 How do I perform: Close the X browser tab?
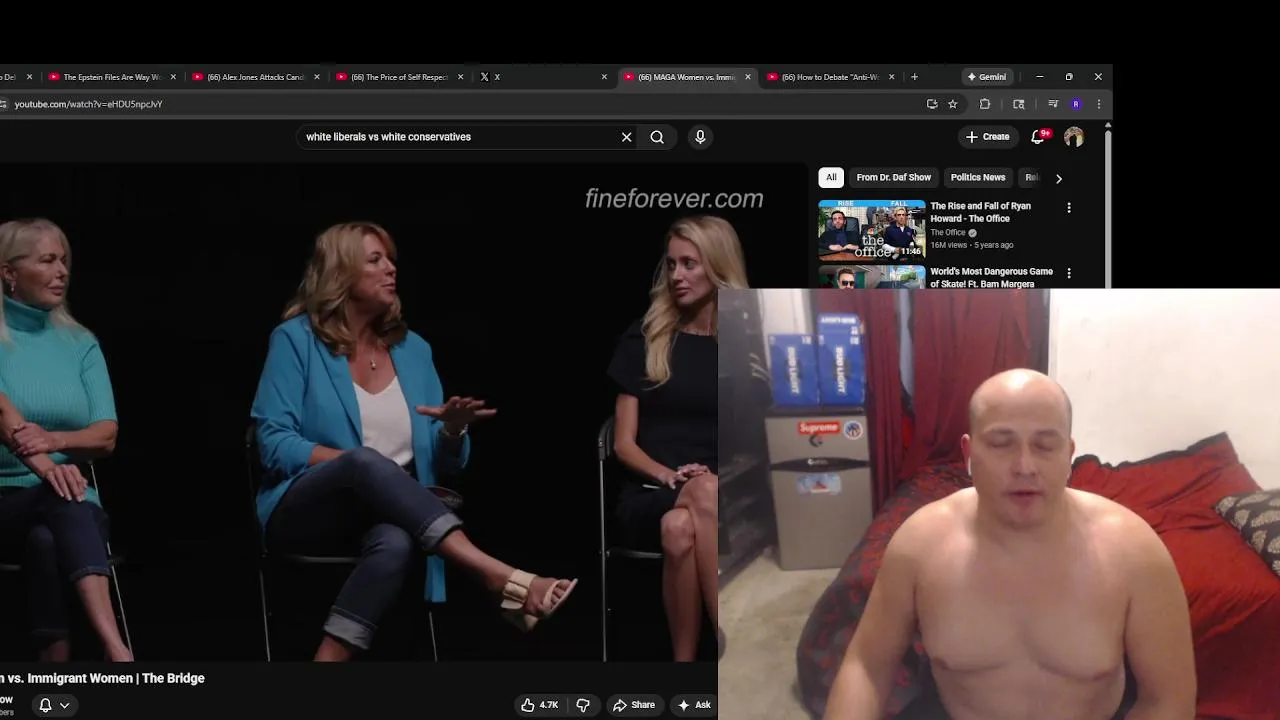pos(604,77)
